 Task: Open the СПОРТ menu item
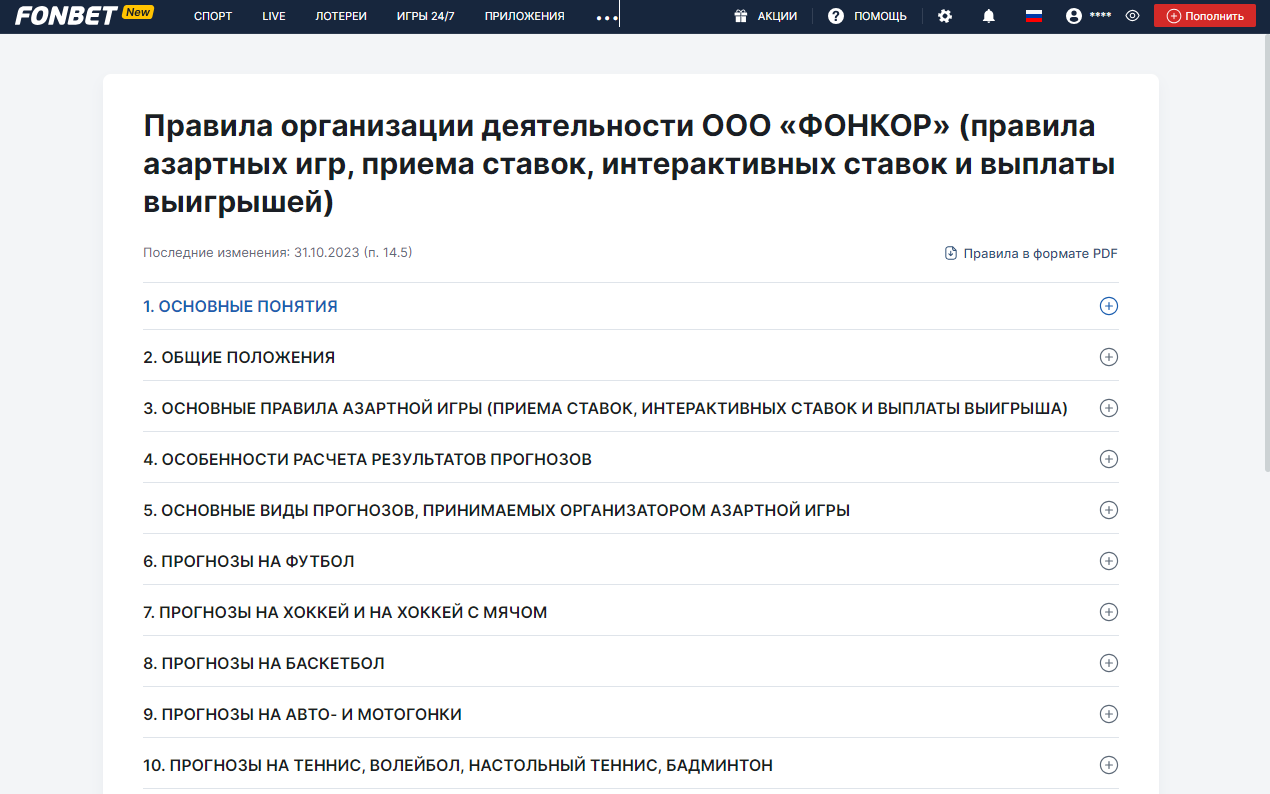point(213,16)
